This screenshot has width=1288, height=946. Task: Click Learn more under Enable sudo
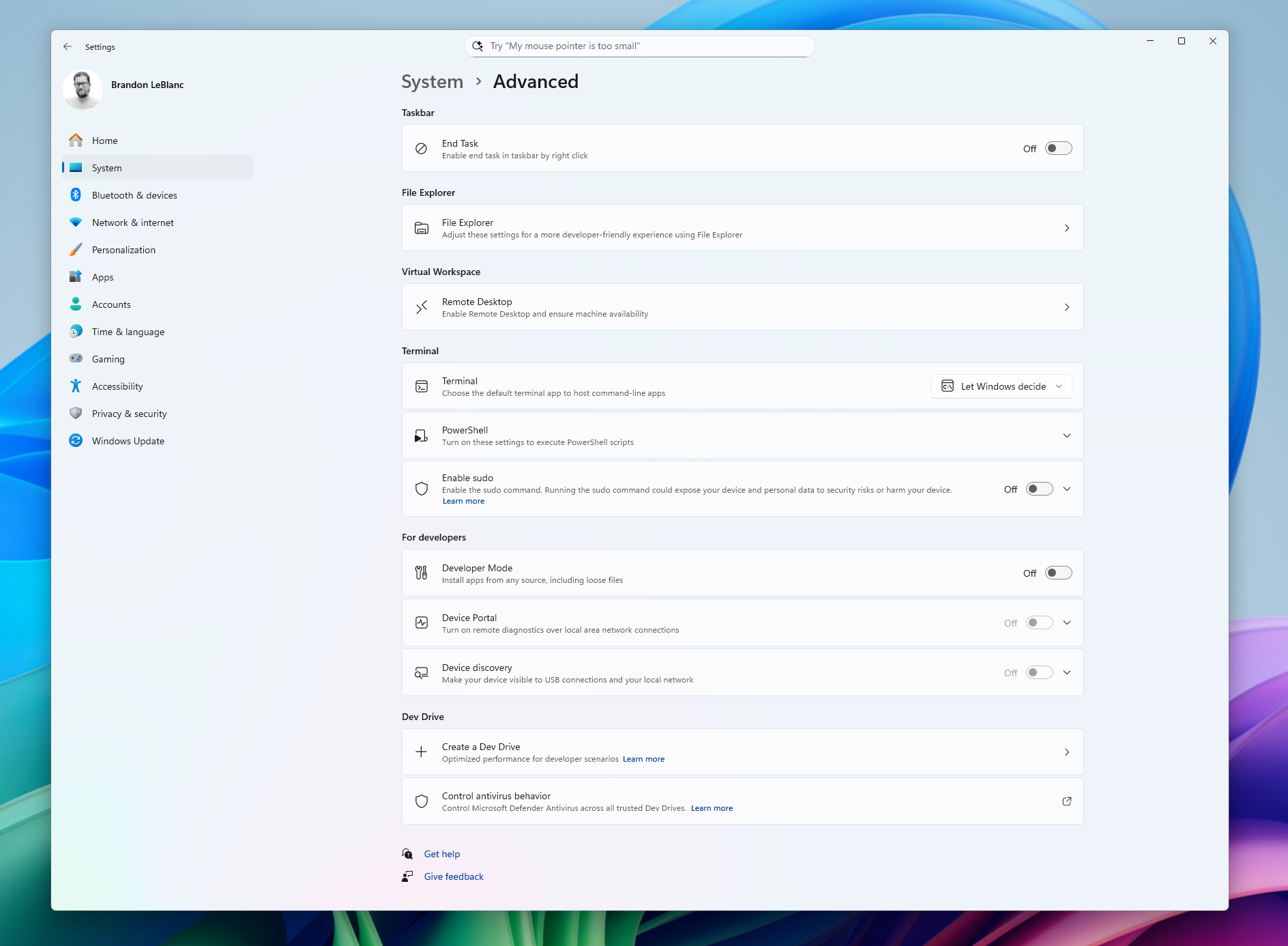tap(463, 500)
